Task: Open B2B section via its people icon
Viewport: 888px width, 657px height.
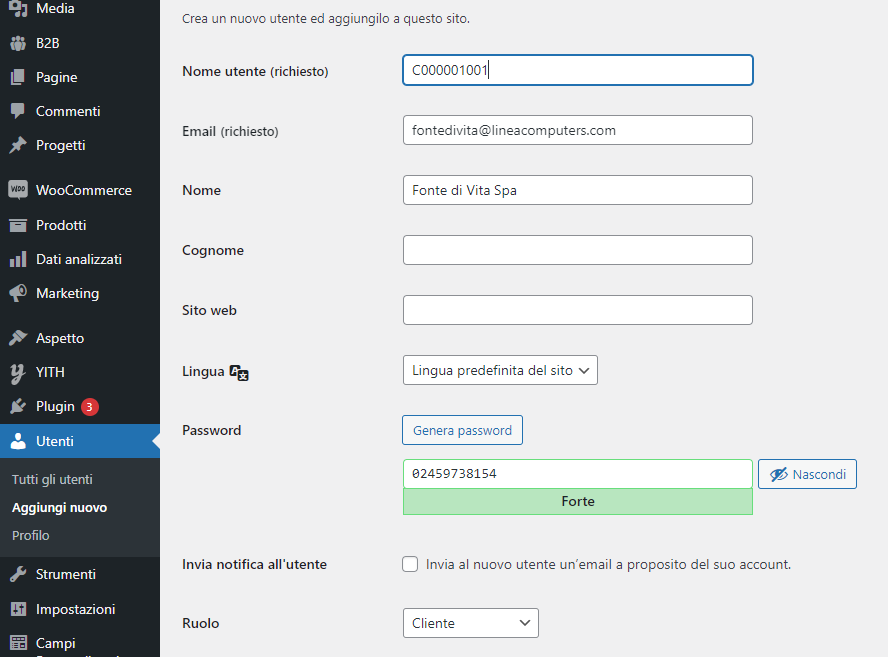Action: point(18,43)
